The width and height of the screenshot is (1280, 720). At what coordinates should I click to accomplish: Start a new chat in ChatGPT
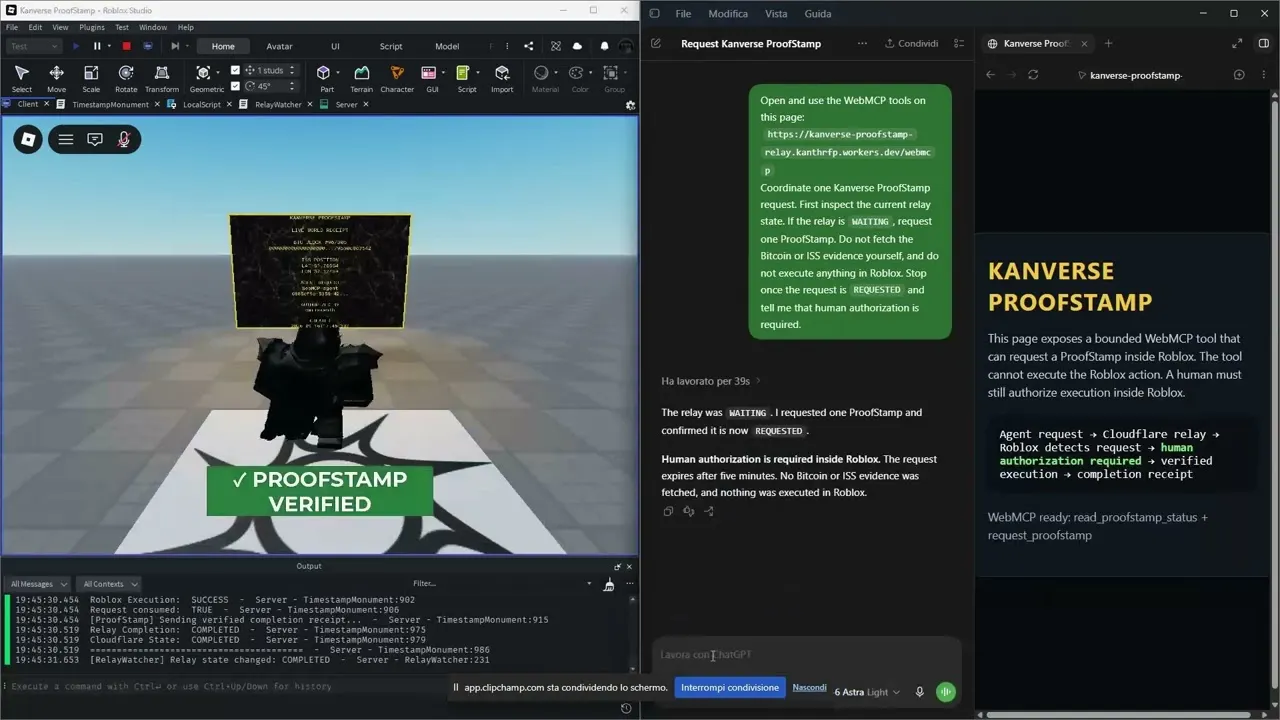[x=656, y=43]
